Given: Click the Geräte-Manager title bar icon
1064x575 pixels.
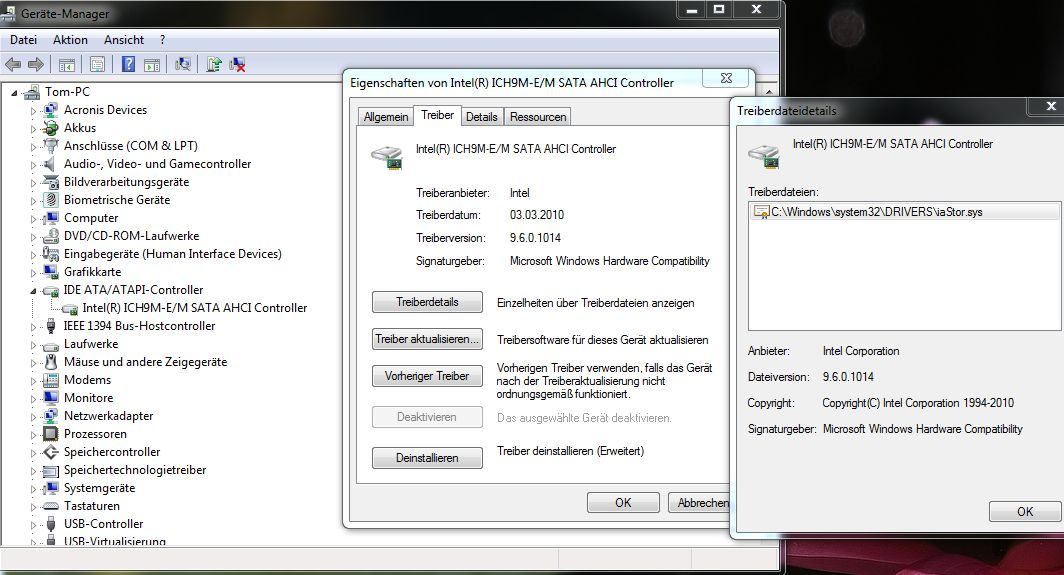Looking at the screenshot, I should pos(9,12).
